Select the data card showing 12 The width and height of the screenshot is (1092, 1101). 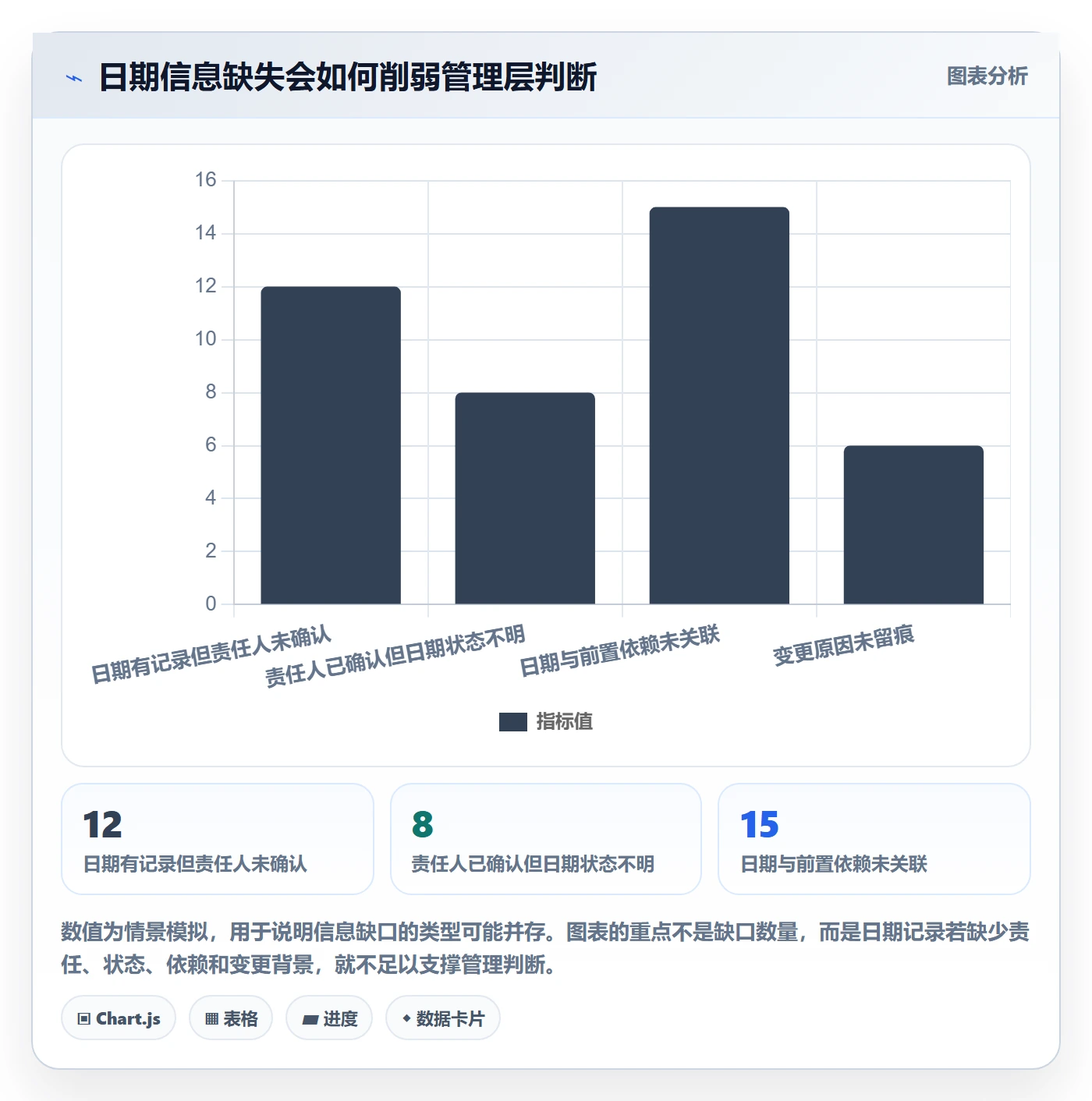[x=218, y=839]
